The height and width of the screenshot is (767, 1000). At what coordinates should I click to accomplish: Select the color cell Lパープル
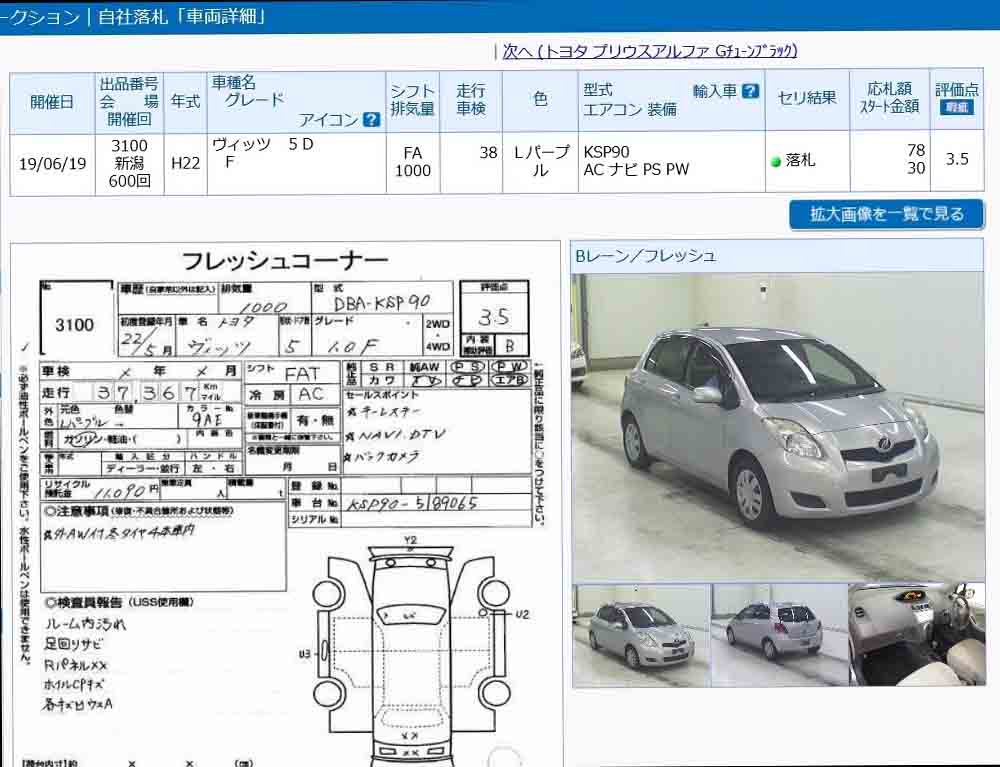(540, 161)
